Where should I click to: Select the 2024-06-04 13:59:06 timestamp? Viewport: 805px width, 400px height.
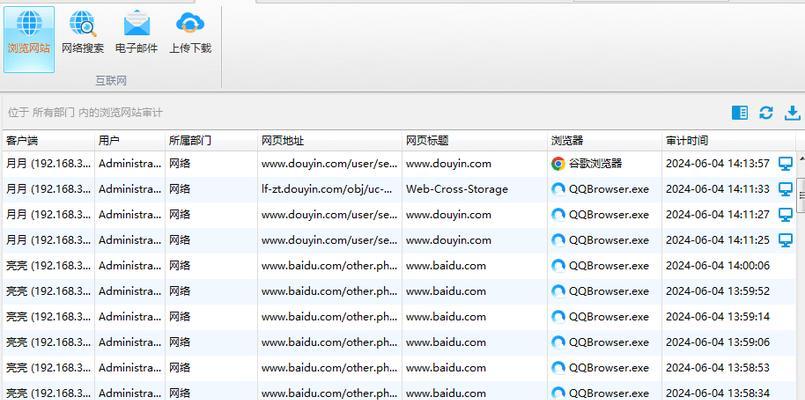(718, 342)
